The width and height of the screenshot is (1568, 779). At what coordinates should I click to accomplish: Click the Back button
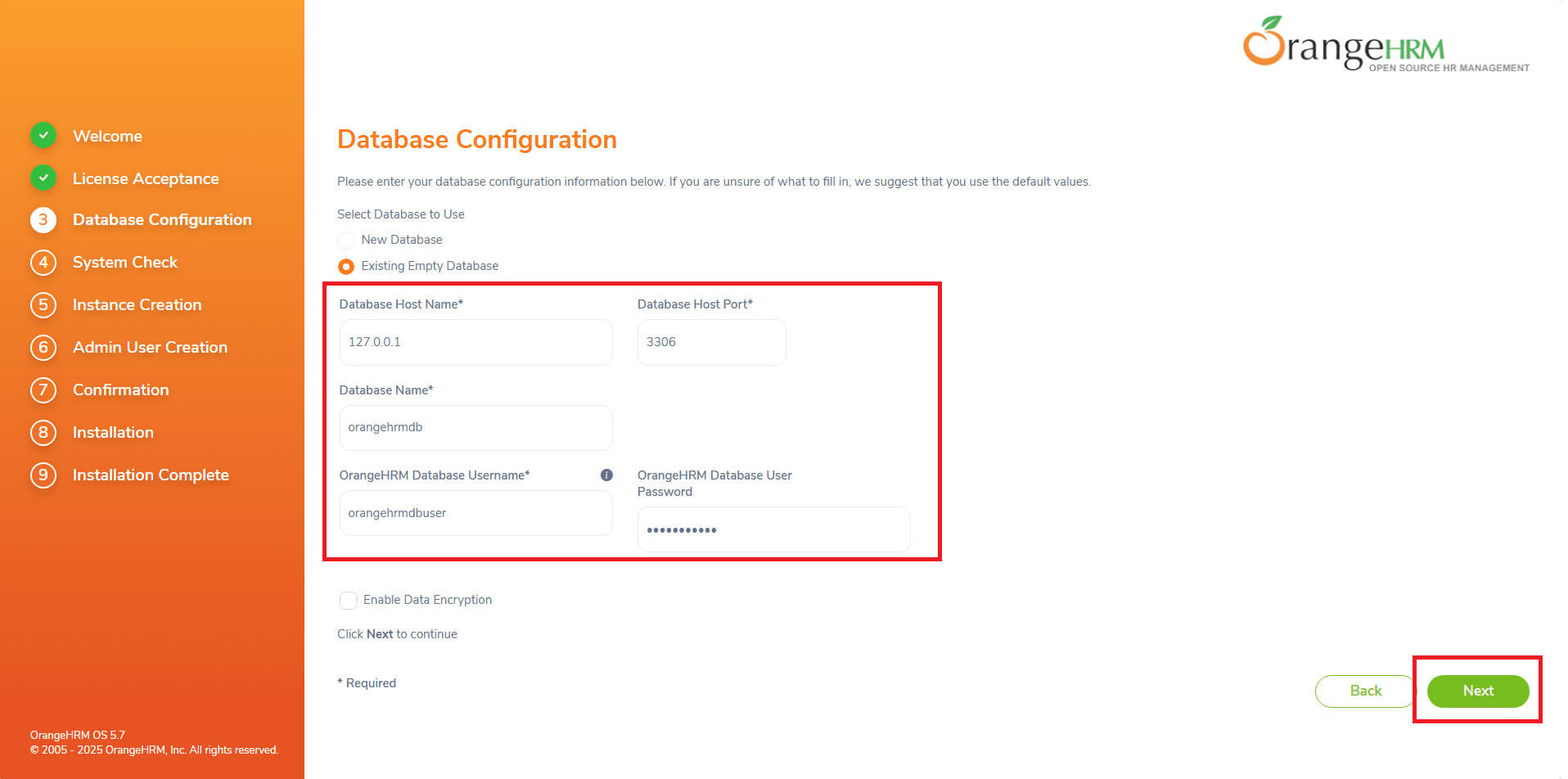coord(1364,691)
